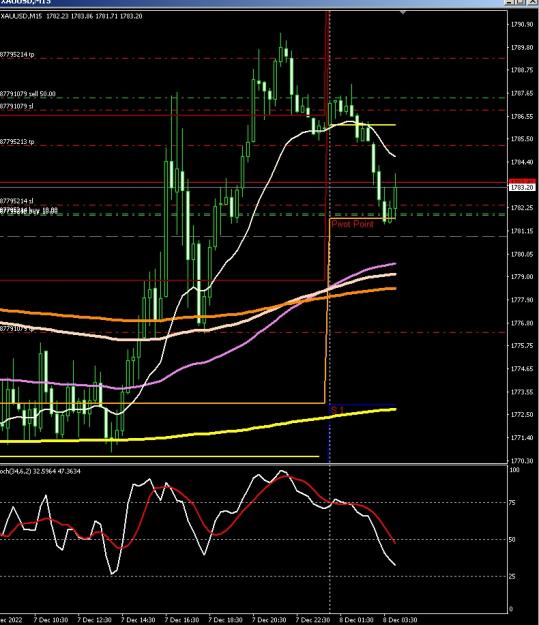This screenshot has height=625, width=539.
Task: Close the XAUUSD chart window
Action: click(533, 2)
